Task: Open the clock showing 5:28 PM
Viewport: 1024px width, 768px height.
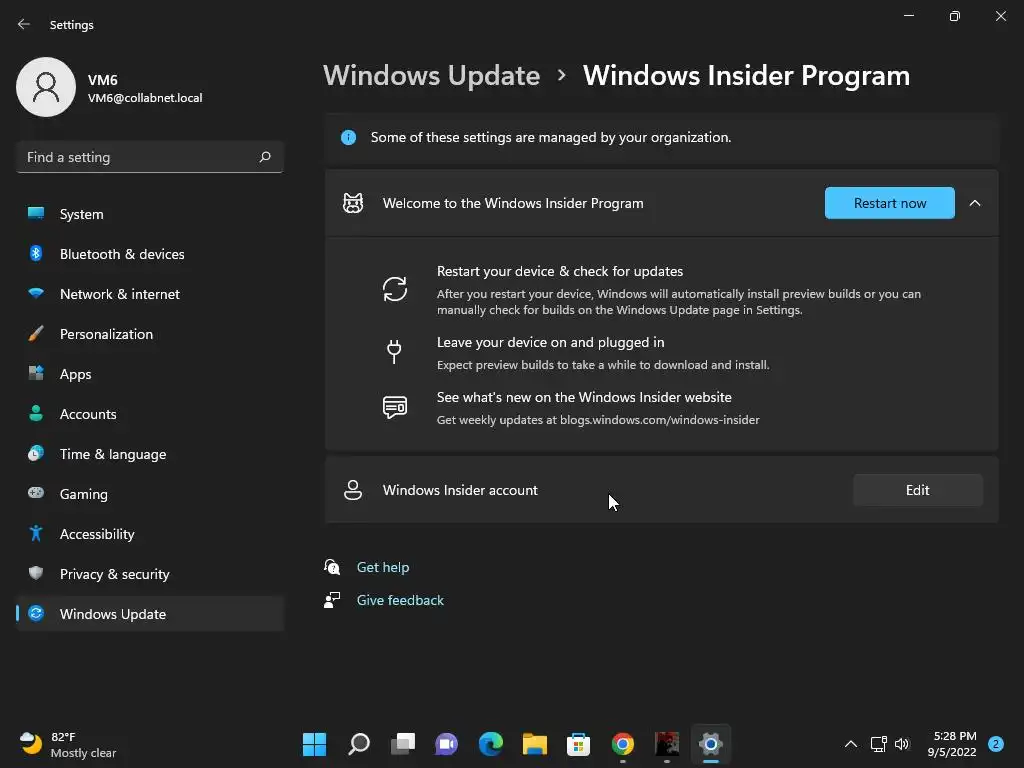Action: pyautogui.click(x=952, y=744)
